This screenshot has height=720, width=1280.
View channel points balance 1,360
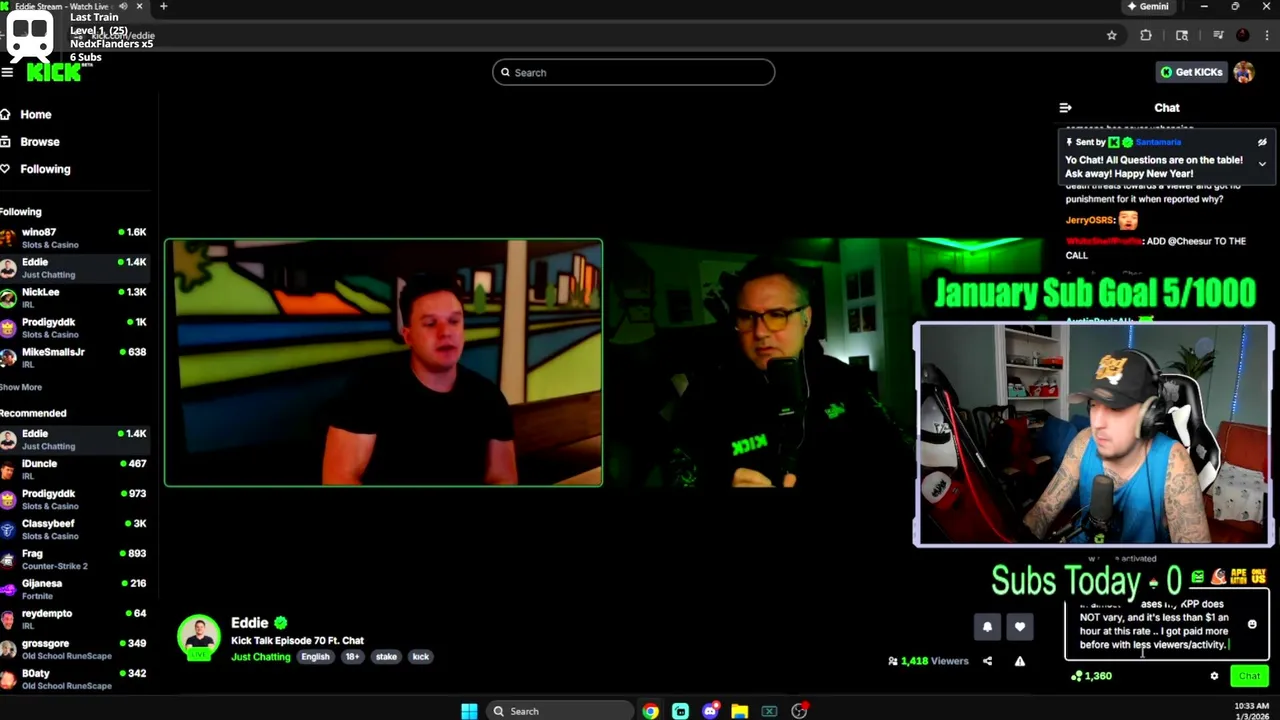click(x=1091, y=676)
